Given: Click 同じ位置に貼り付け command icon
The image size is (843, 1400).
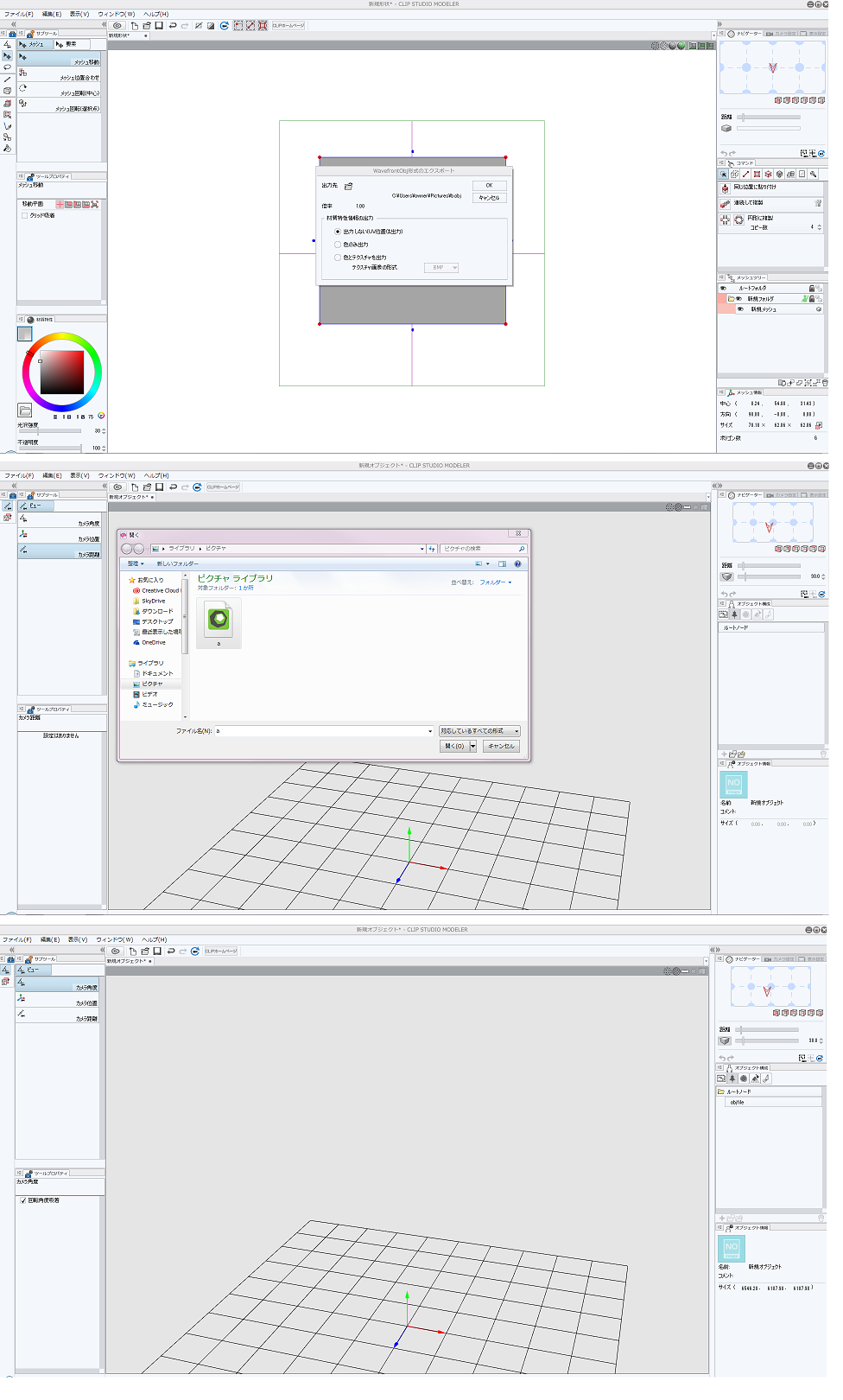Looking at the screenshot, I should click(x=725, y=188).
